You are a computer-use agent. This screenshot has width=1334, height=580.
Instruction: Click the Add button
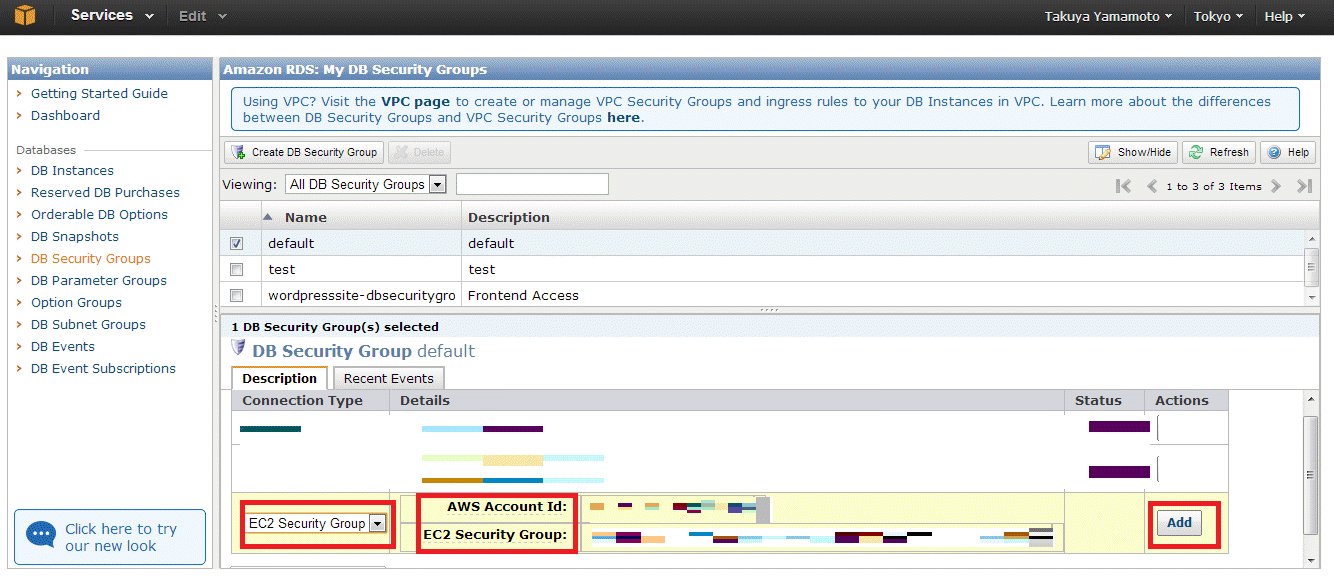[x=1180, y=523]
